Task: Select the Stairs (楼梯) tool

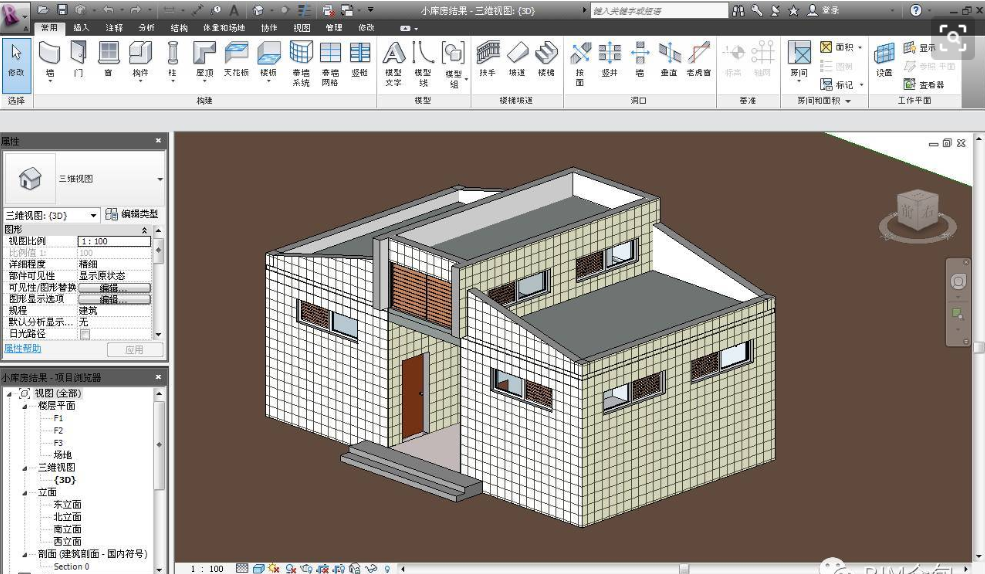Action: (x=547, y=60)
